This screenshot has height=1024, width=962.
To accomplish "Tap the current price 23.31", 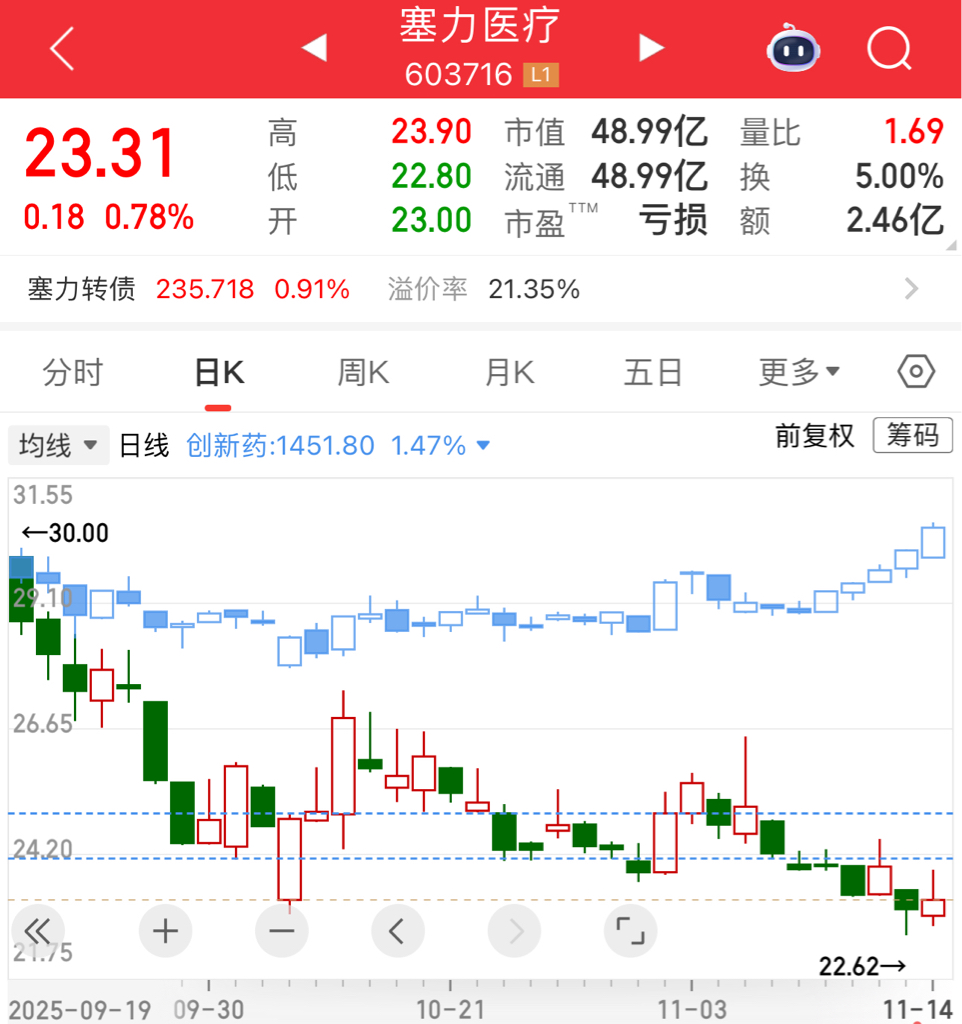I will click(x=101, y=153).
